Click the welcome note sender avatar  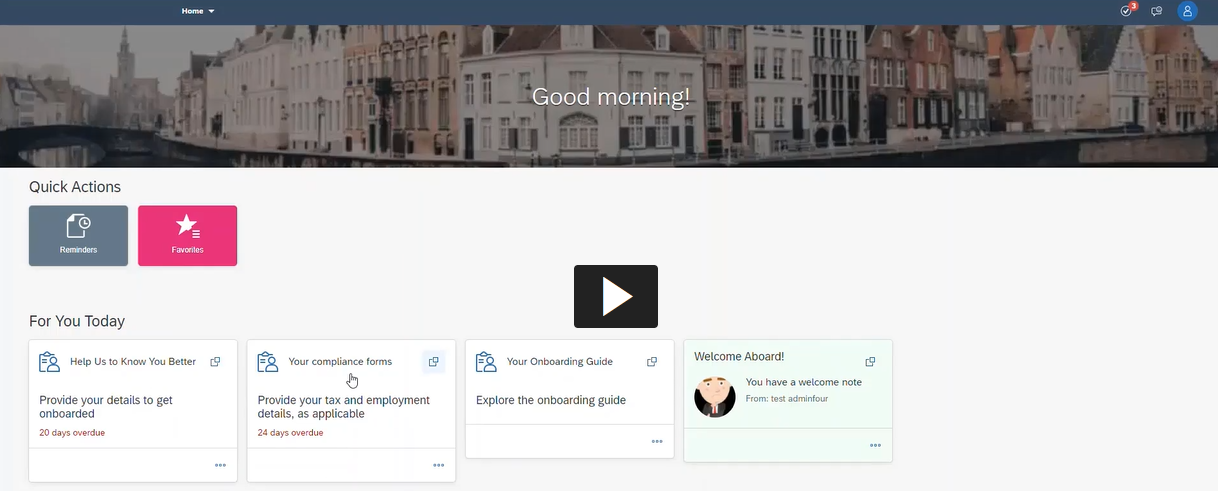[x=715, y=397]
